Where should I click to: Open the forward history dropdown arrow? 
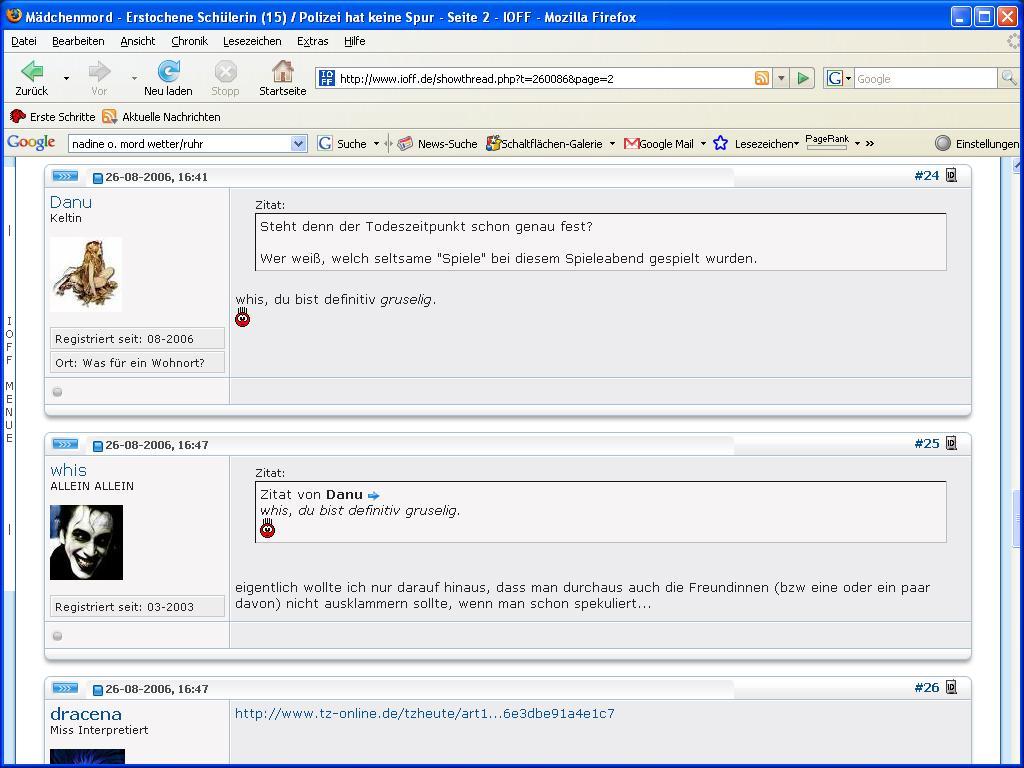pos(135,78)
